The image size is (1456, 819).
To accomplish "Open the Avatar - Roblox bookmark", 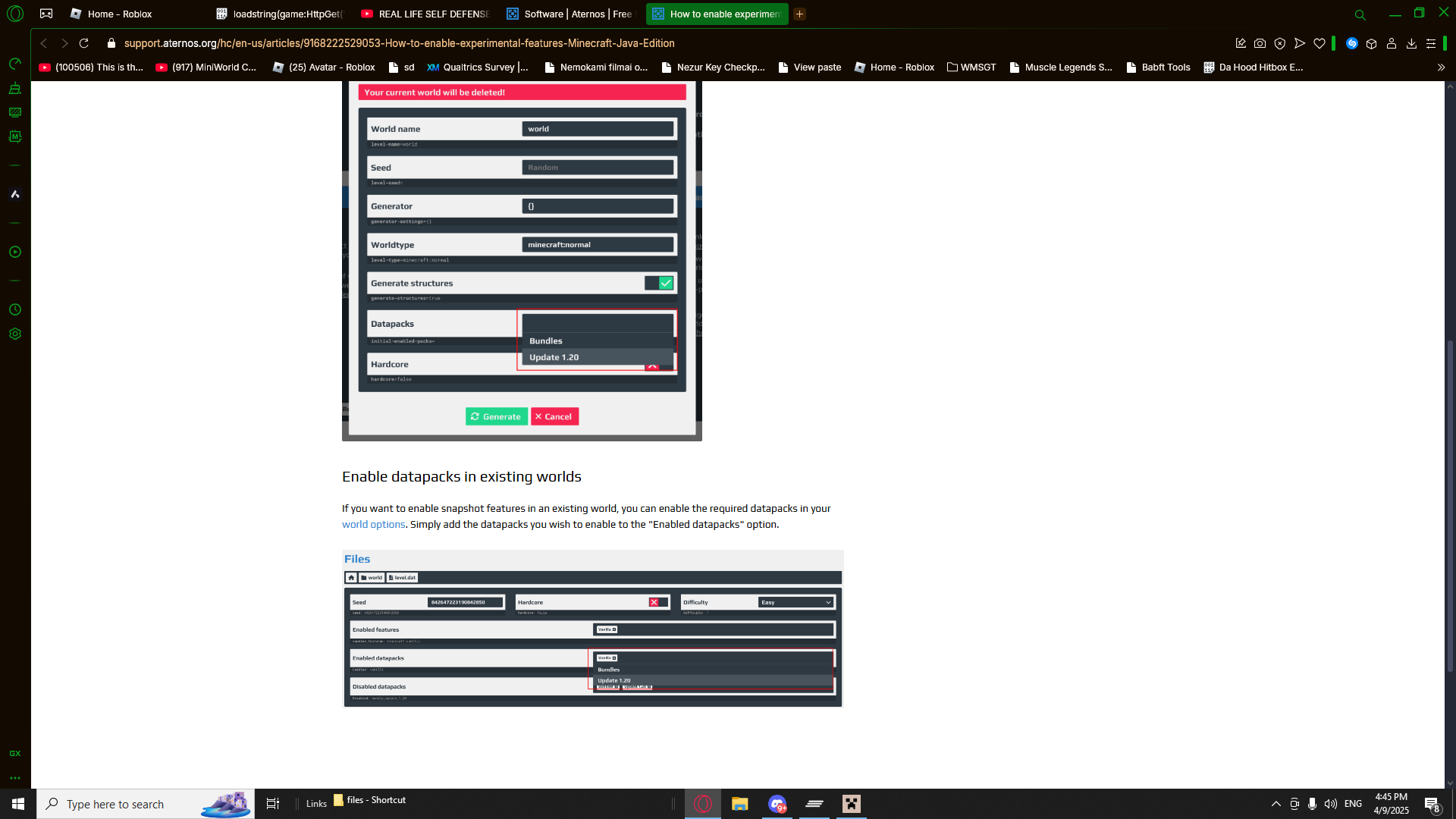I will tap(325, 67).
